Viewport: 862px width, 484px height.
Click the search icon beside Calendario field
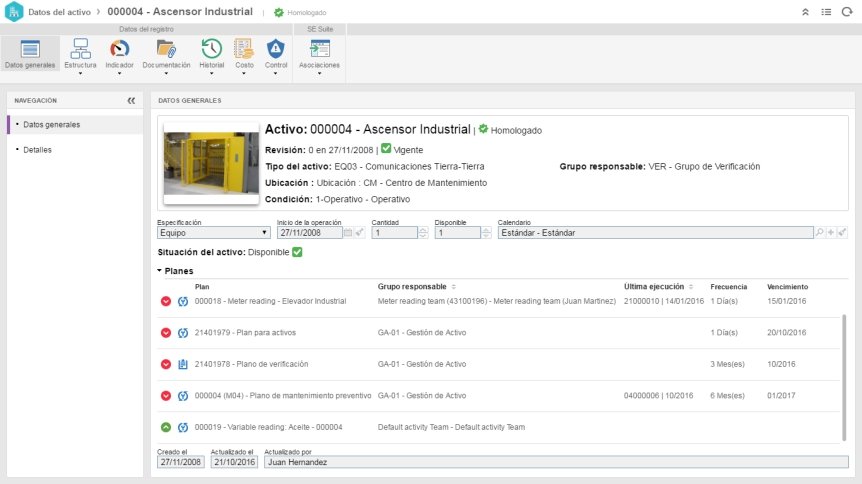[819, 233]
